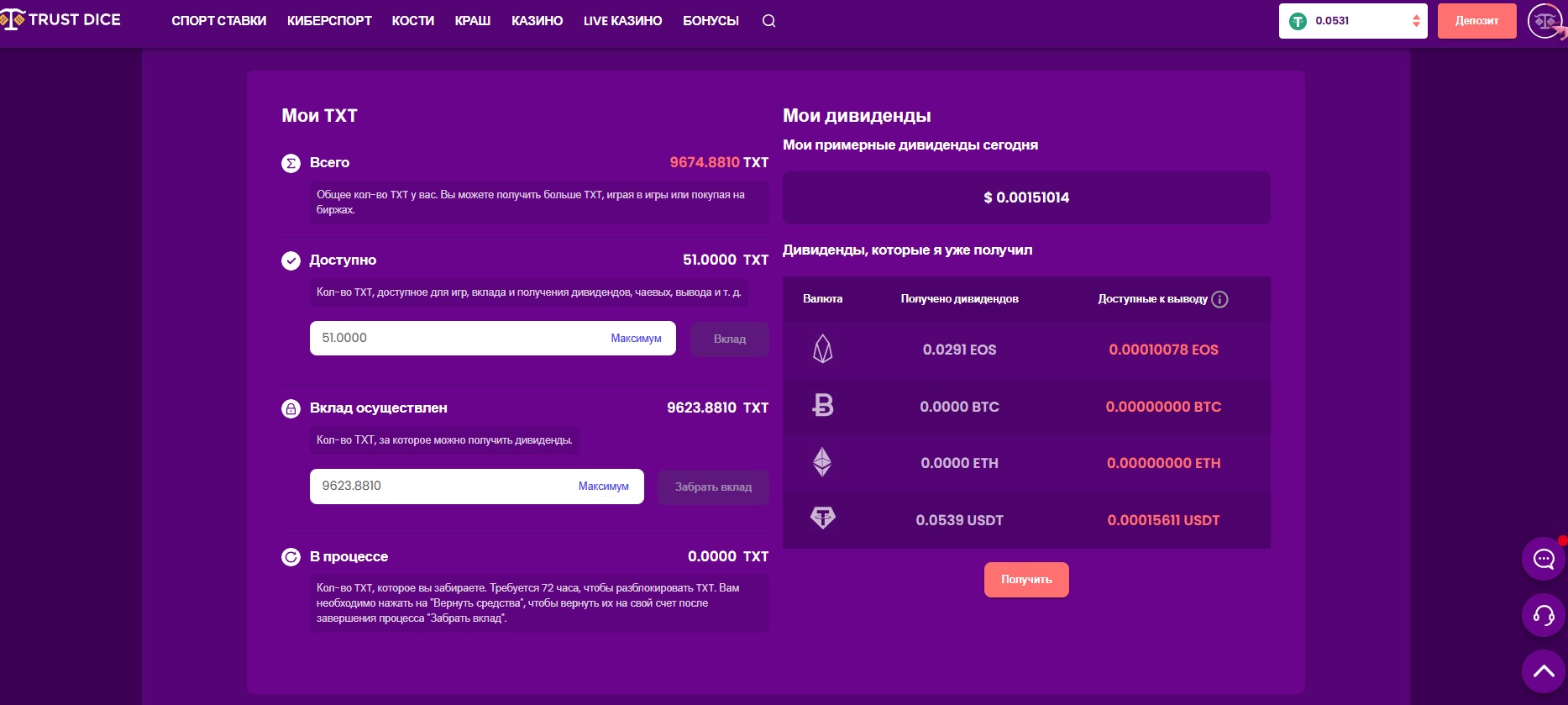Open the СПОРТ СТАВКИ menu item
This screenshot has height=705, width=1568.
click(218, 21)
